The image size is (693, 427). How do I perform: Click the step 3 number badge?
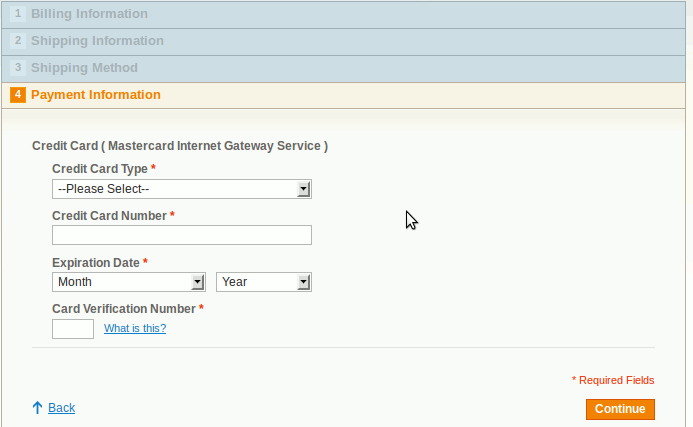(18, 68)
